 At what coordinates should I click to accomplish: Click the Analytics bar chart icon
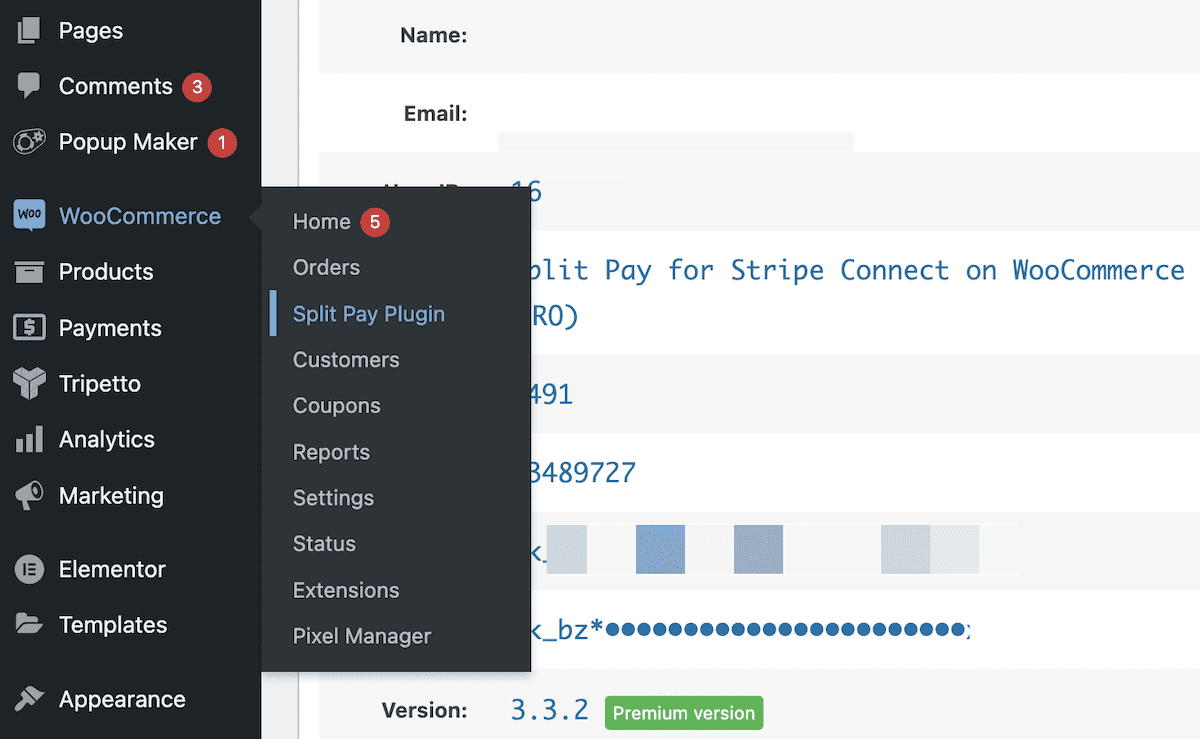[x=29, y=439]
